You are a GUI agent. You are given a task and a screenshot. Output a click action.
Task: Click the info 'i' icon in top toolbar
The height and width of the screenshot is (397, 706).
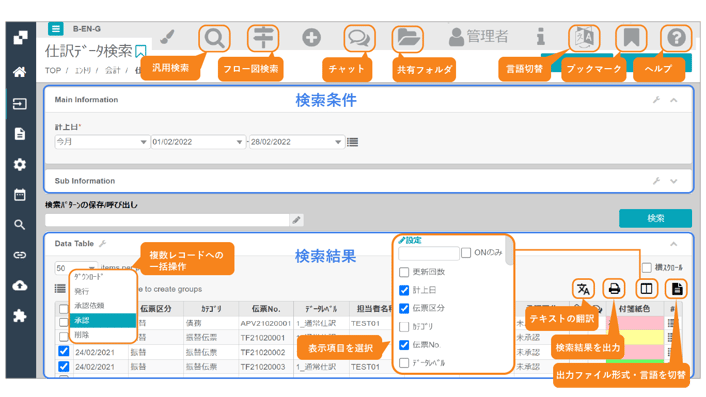pyautogui.click(x=541, y=37)
